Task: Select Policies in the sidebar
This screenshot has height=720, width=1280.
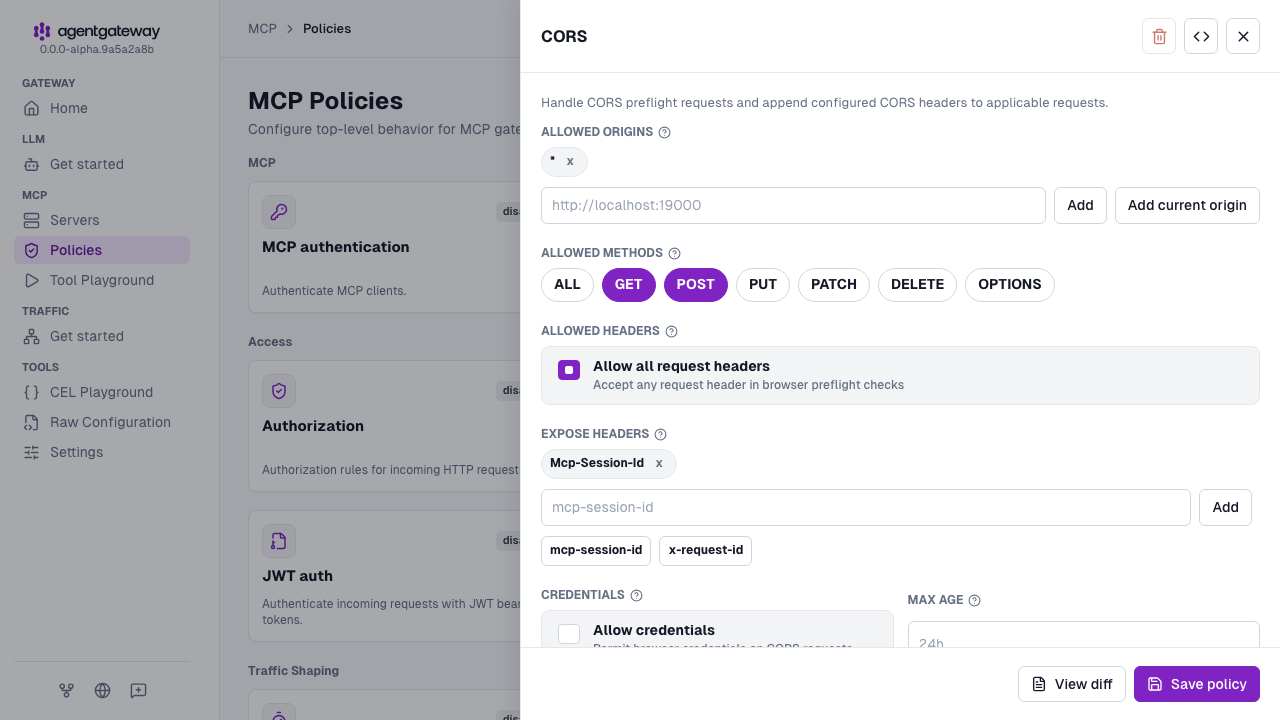Action: 102,250
